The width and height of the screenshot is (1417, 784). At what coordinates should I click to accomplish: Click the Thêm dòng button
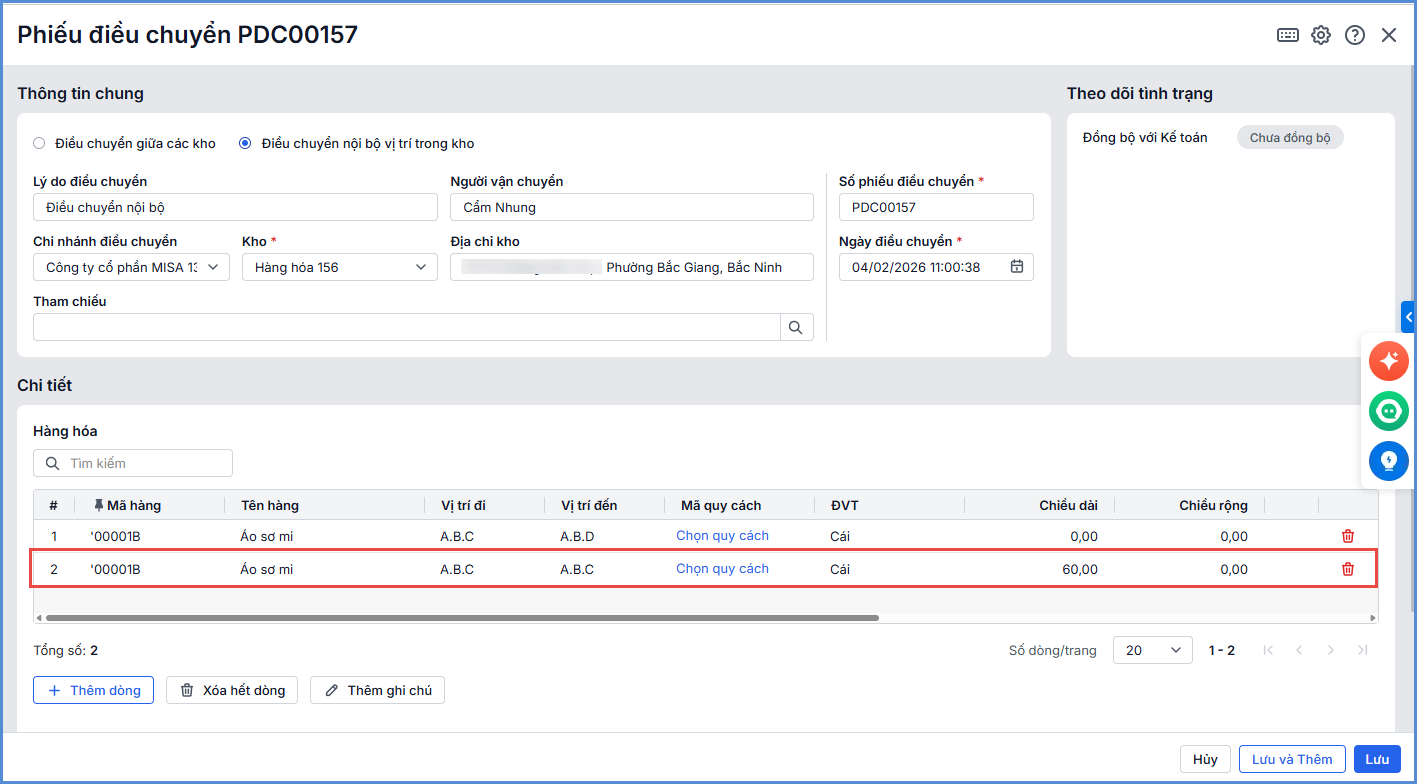point(93,690)
